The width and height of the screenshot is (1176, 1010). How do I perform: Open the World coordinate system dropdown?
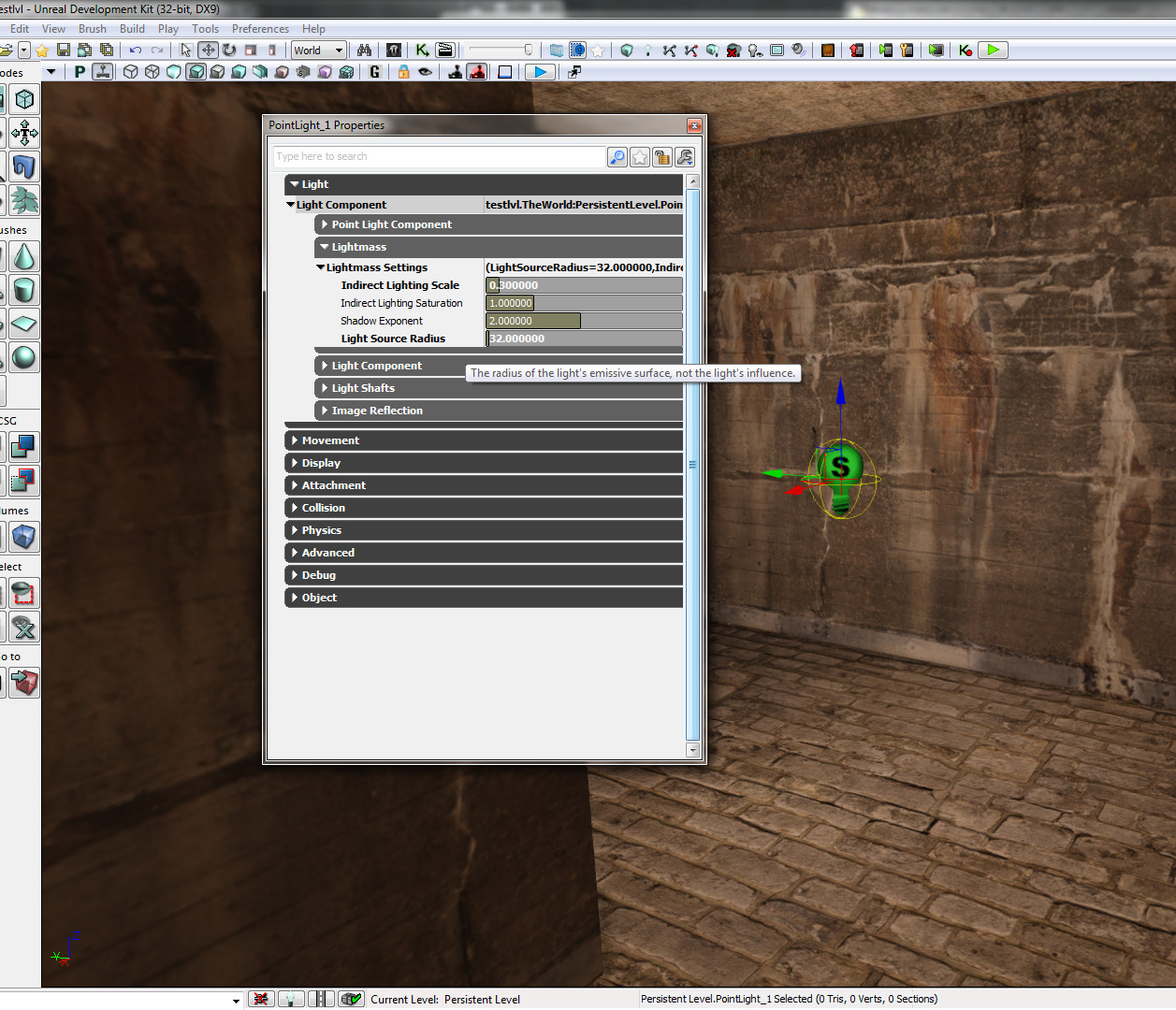[x=319, y=50]
